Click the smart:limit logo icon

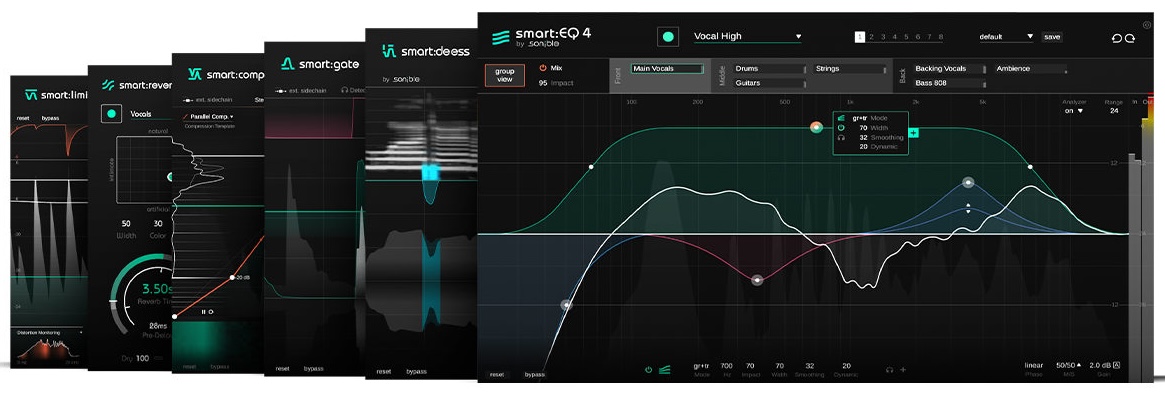pyautogui.click(x=30, y=95)
